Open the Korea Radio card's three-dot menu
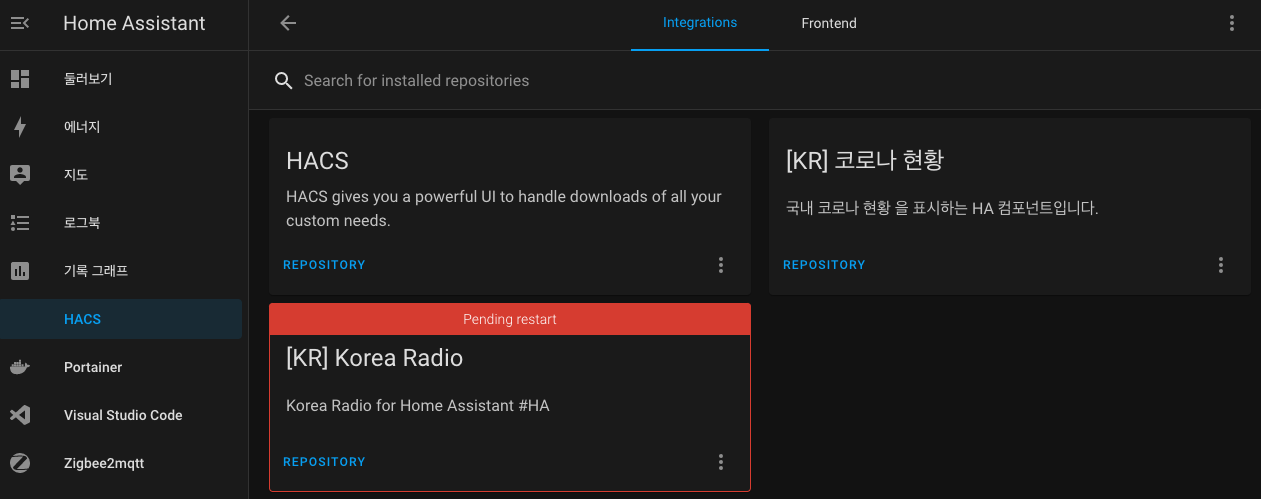This screenshot has width=1261, height=499. [x=721, y=462]
